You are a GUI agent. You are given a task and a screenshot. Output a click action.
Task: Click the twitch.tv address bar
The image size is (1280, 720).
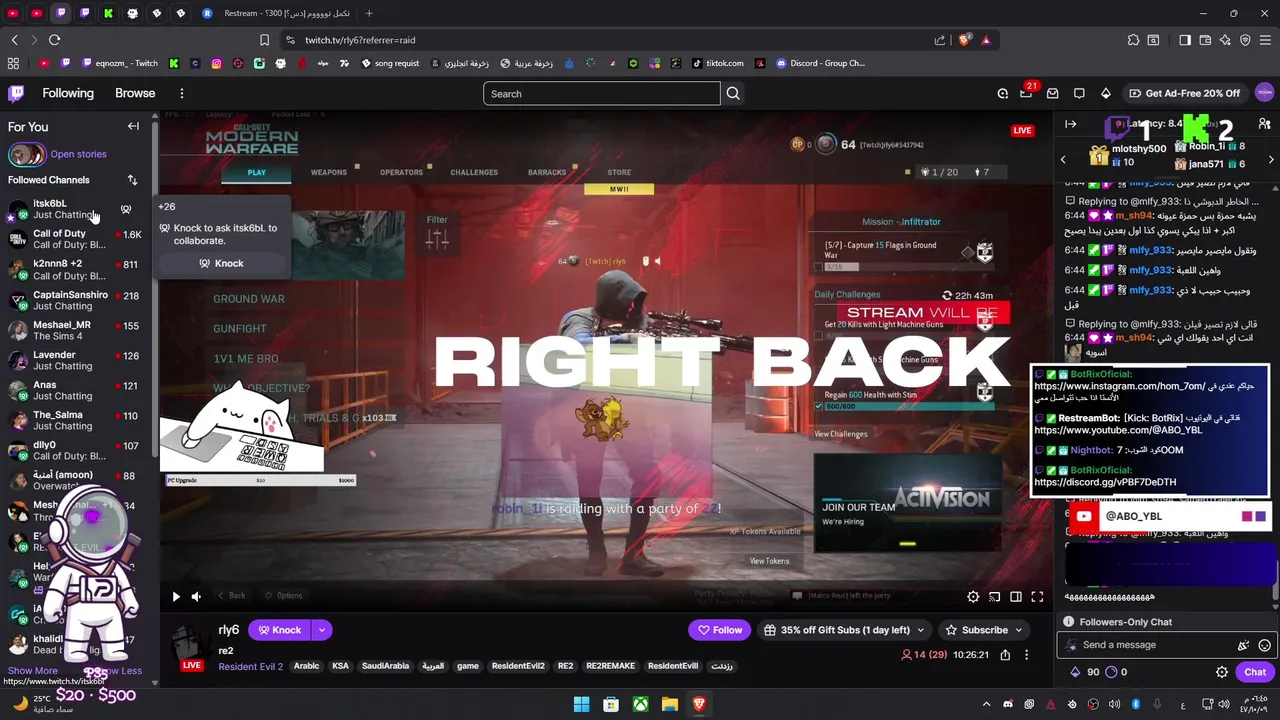[x=600, y=40]
